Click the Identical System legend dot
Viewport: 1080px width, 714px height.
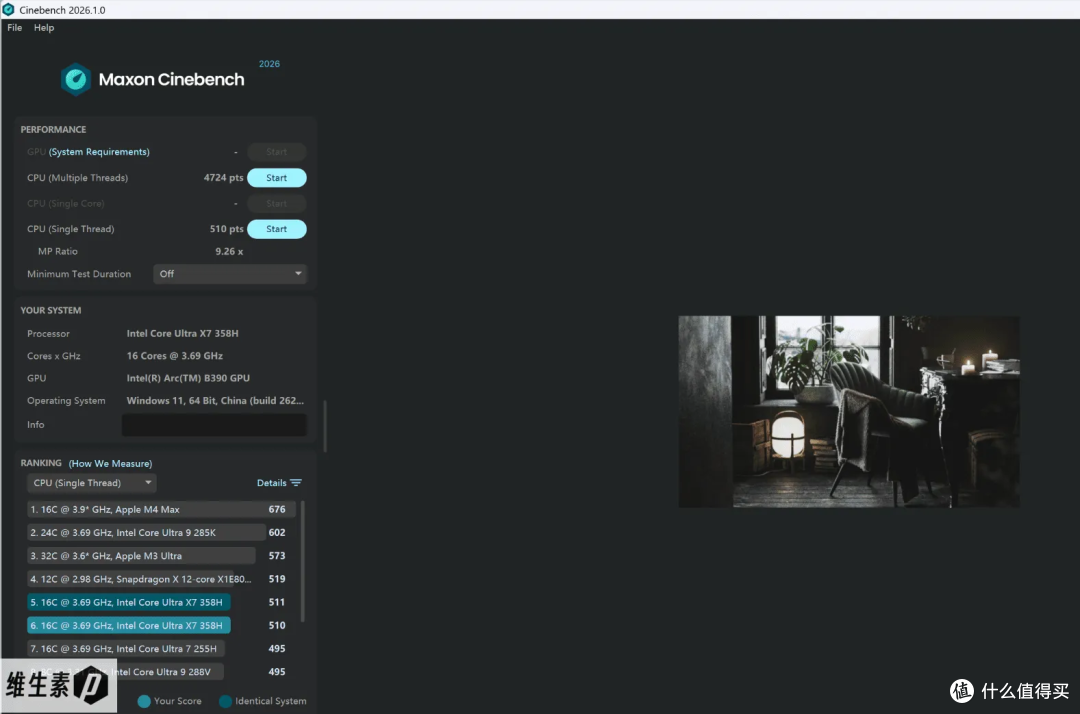tap(225, 701)
